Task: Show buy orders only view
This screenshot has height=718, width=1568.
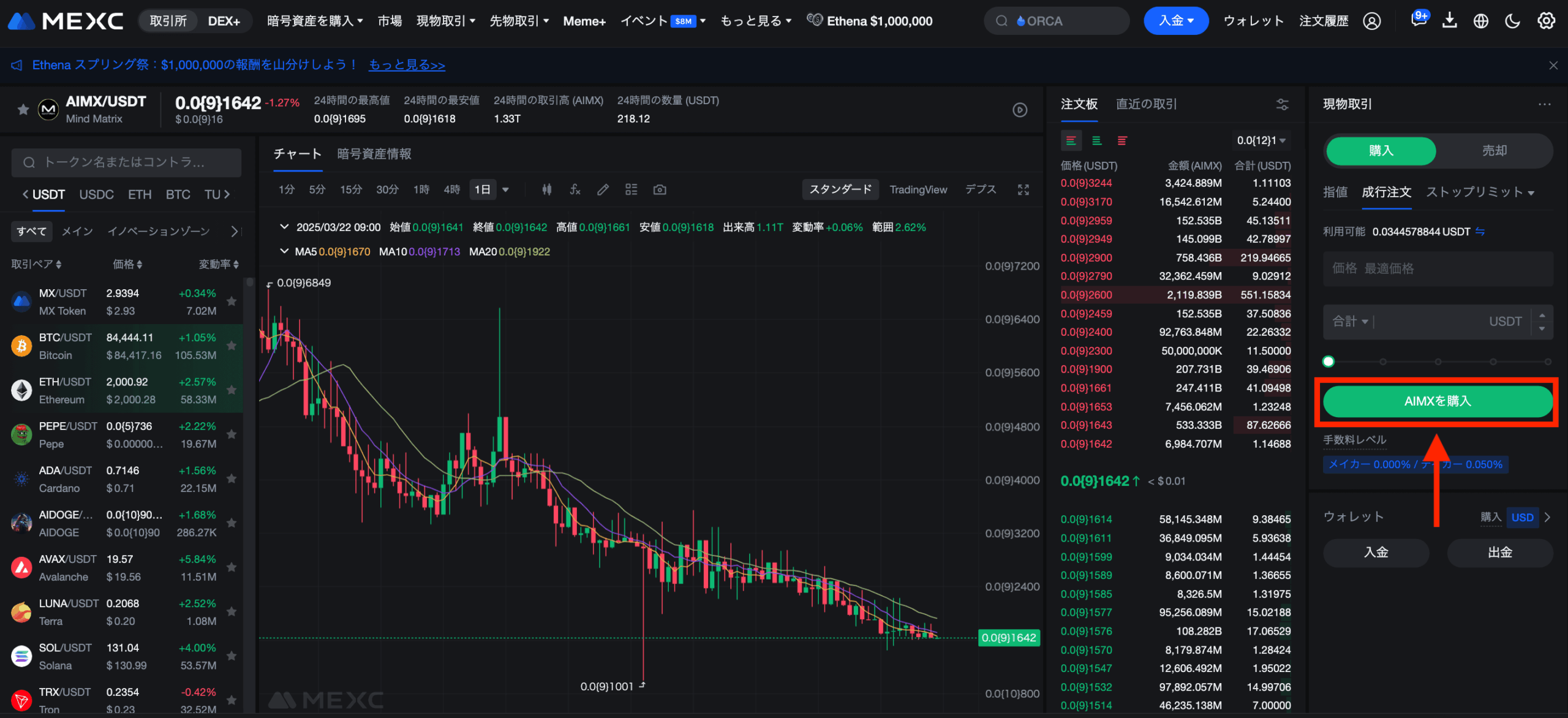Action: click(1097, 141)
